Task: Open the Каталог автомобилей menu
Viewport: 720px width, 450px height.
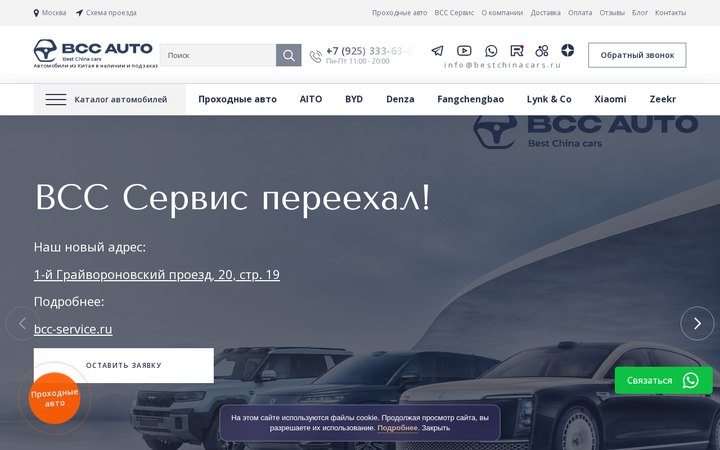Action: (109, 99)
